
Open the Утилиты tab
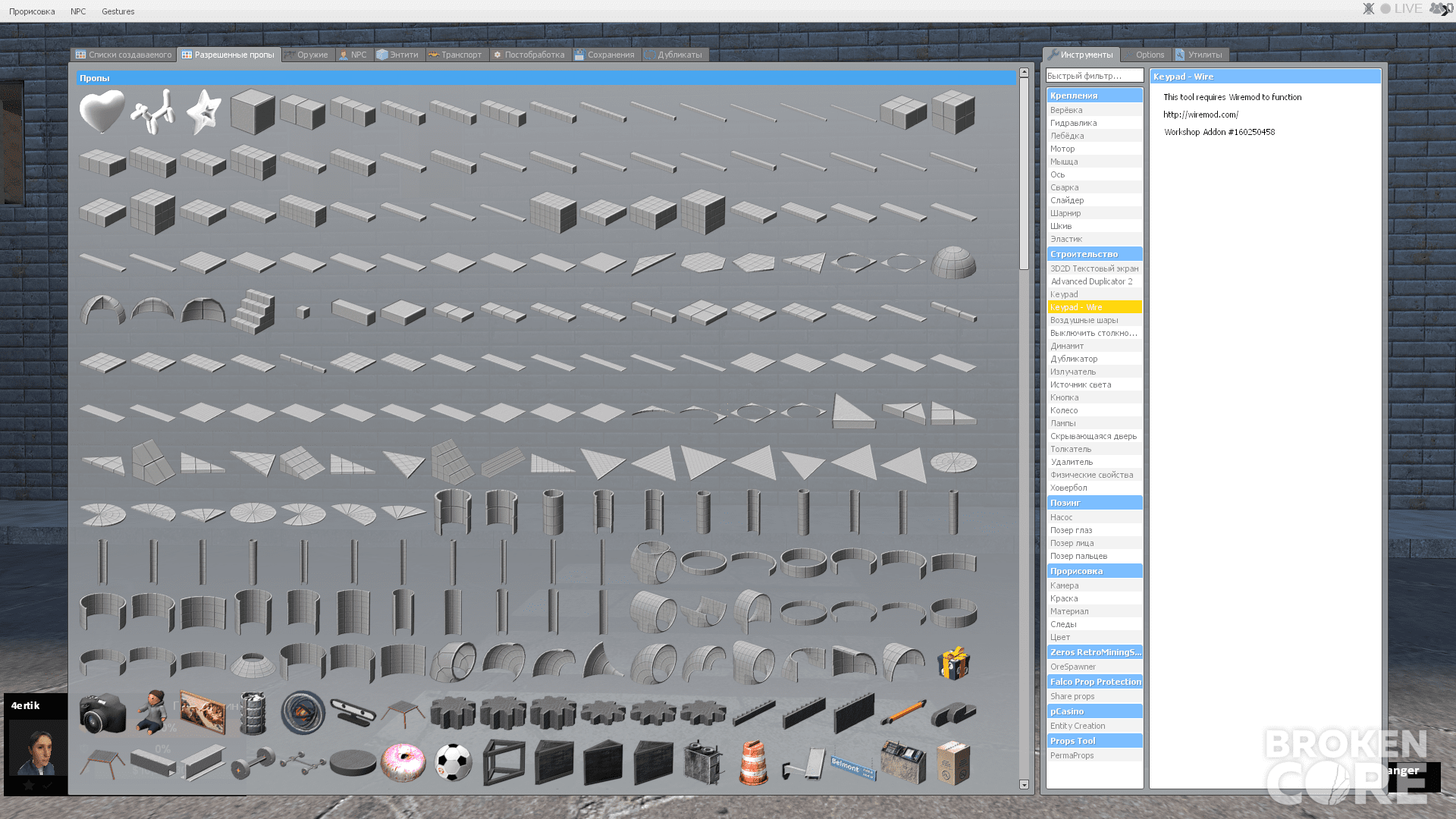click(x=1200, y=55)
